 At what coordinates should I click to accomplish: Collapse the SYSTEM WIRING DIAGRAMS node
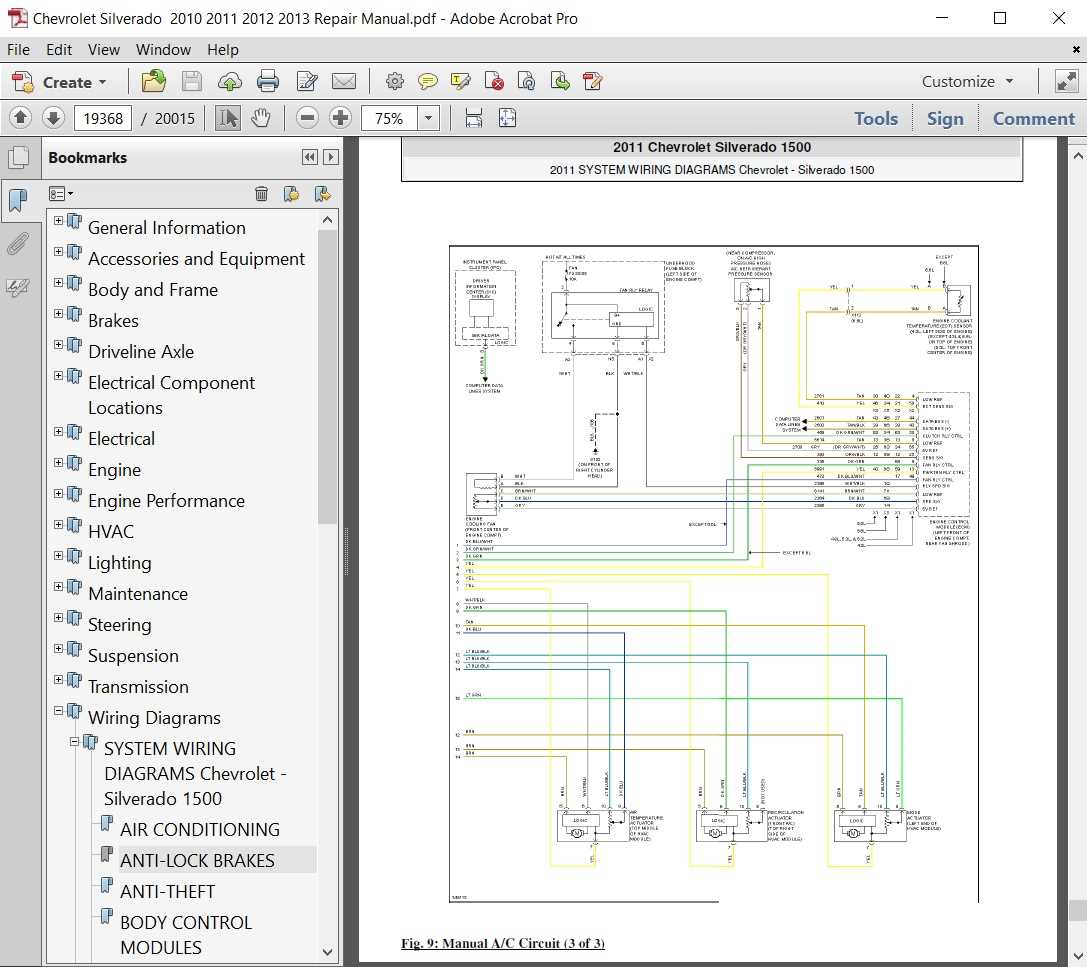(x=74, y=742)
